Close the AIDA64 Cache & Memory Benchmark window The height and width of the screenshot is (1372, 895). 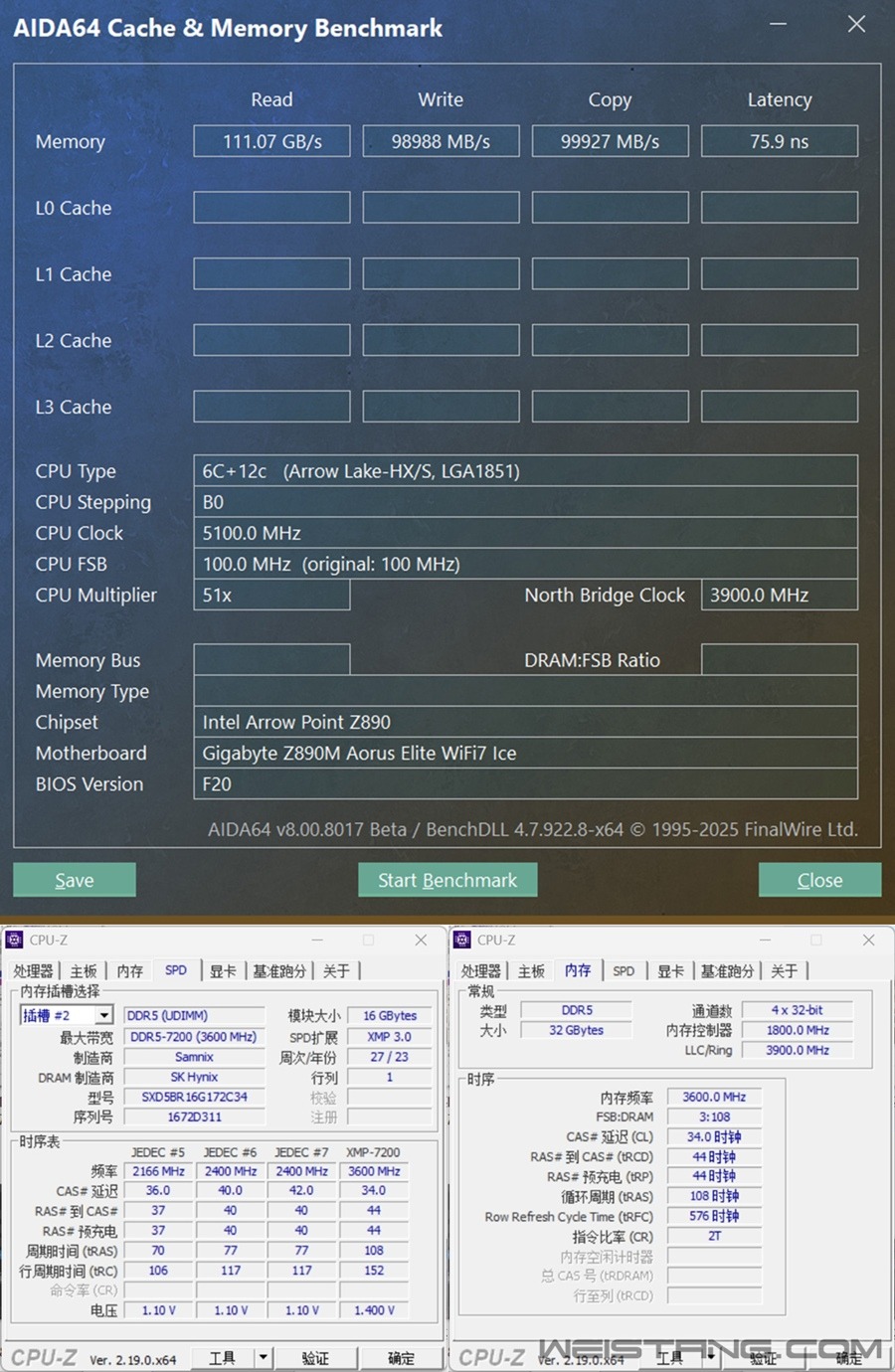(x=856, y=24)
